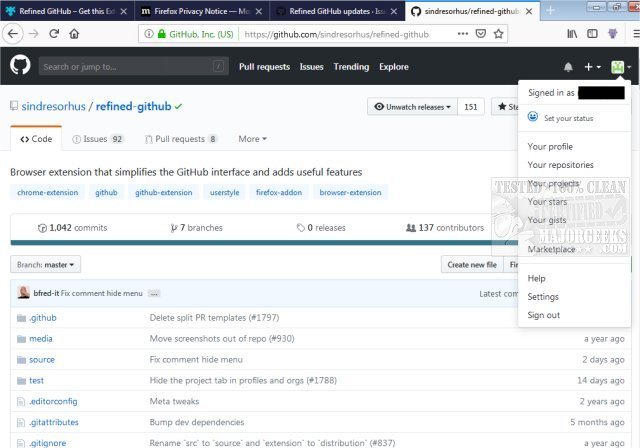Open the .github folder

(x=43, y=318)
